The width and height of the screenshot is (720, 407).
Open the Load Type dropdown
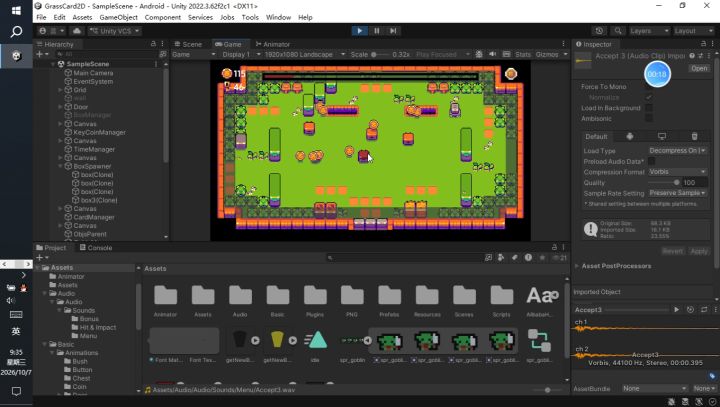click(677, 150)
